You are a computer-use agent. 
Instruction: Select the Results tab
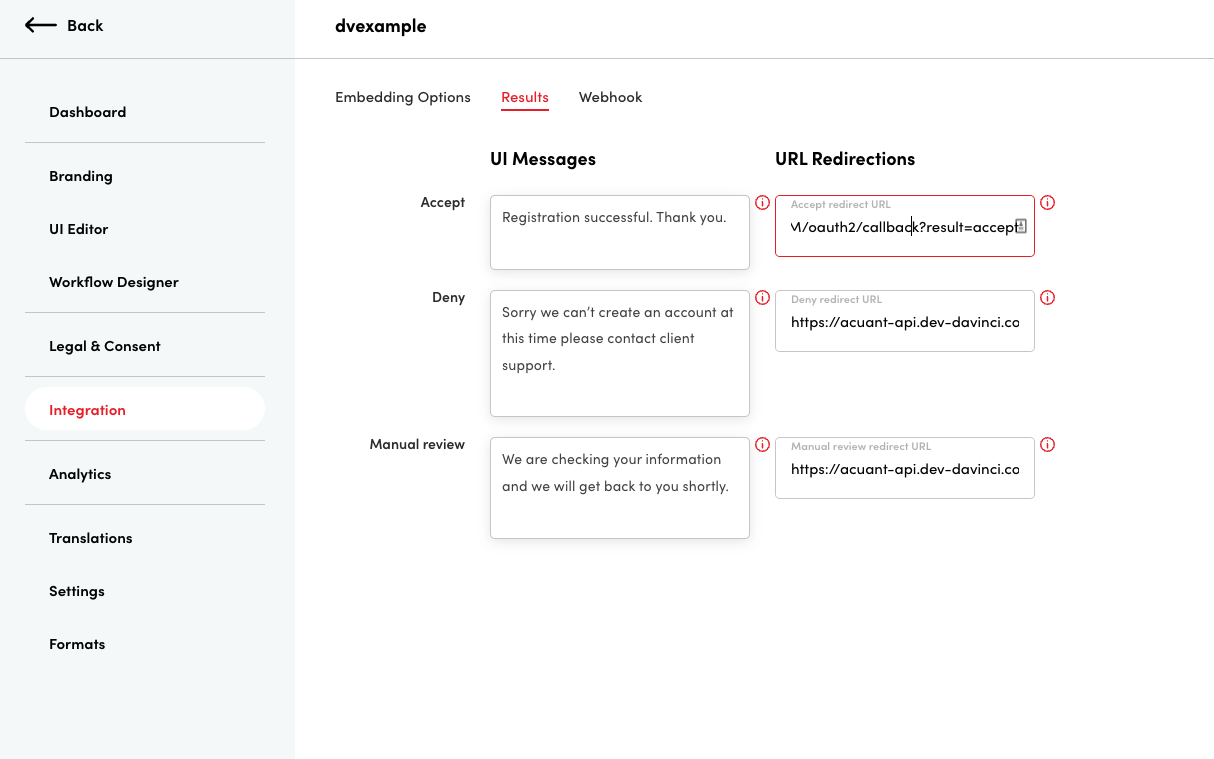[x=524, y=97]
